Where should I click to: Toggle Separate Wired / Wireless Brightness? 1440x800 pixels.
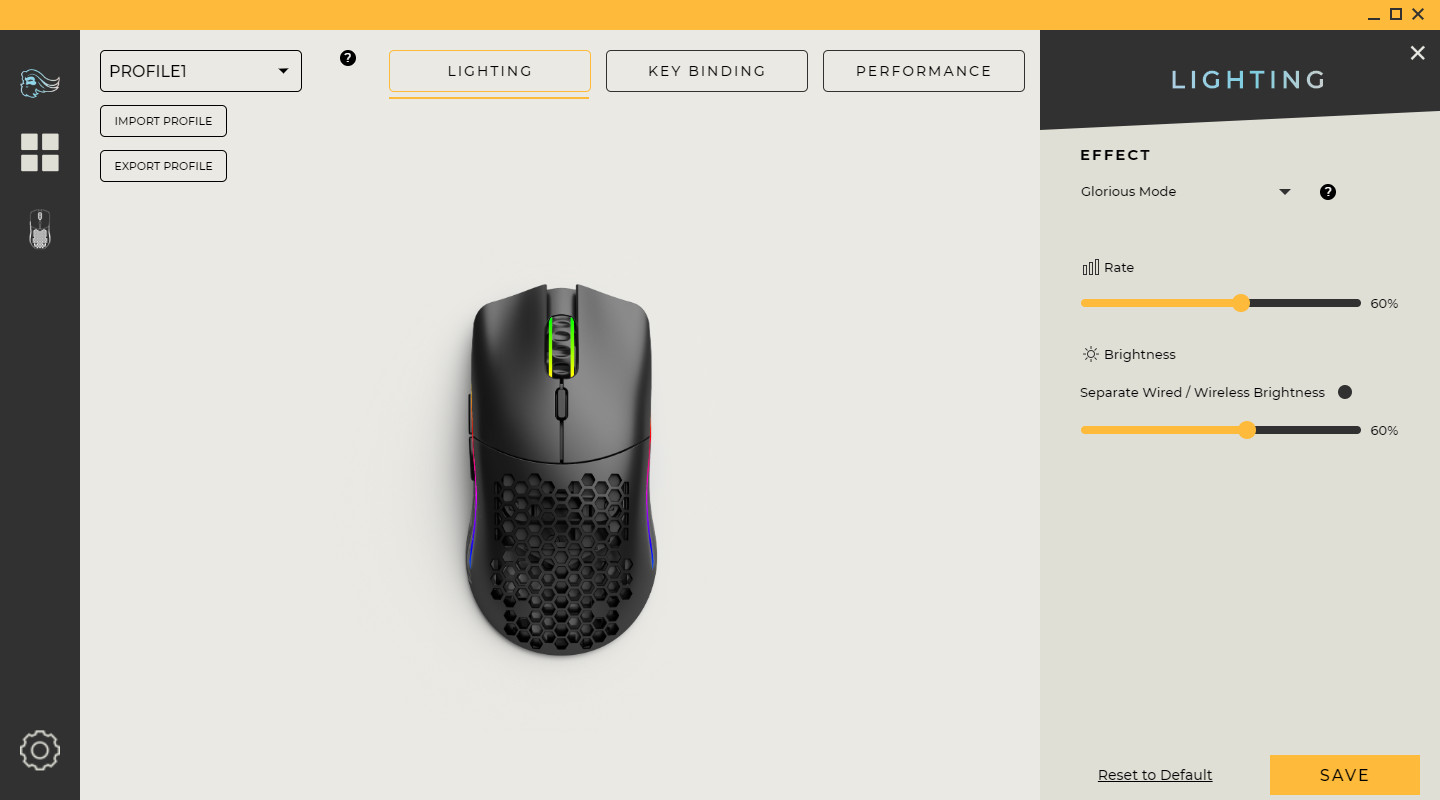(1345, 392)
